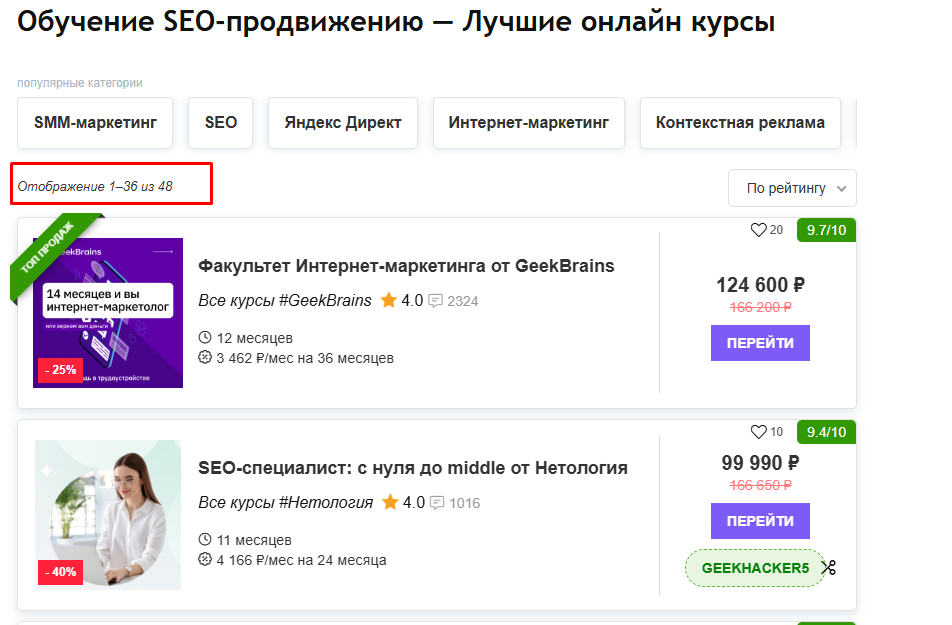Screen dimensions: 952x625
Task: Follow the Все курсы #Нетология link
Action: click(x=285, y=503)
